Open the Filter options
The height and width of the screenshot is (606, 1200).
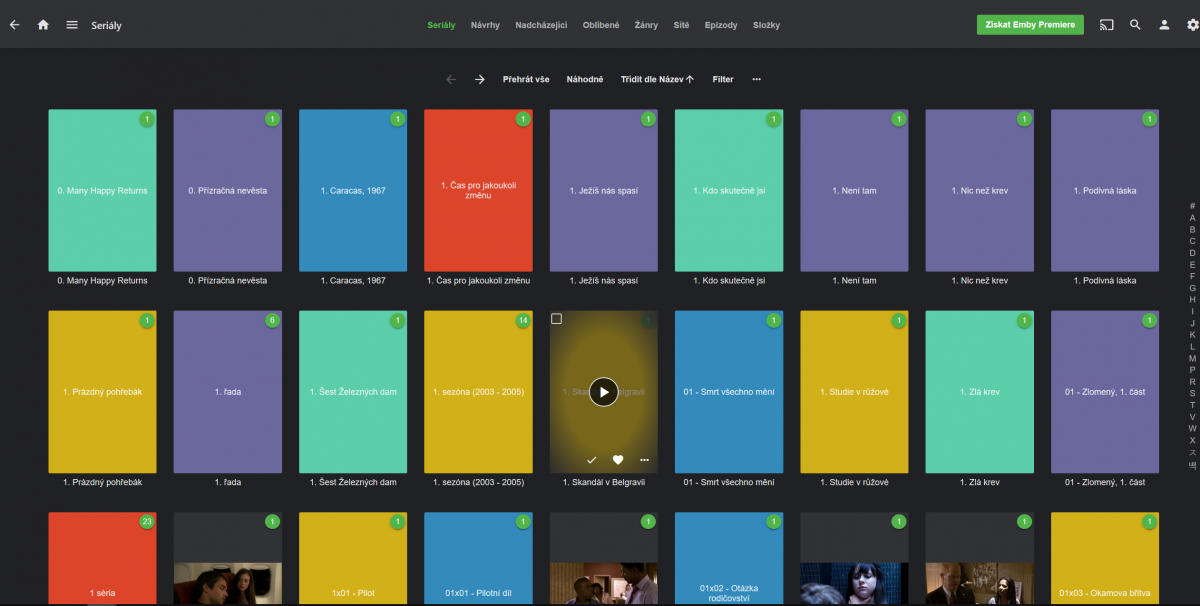coord(723,79)
